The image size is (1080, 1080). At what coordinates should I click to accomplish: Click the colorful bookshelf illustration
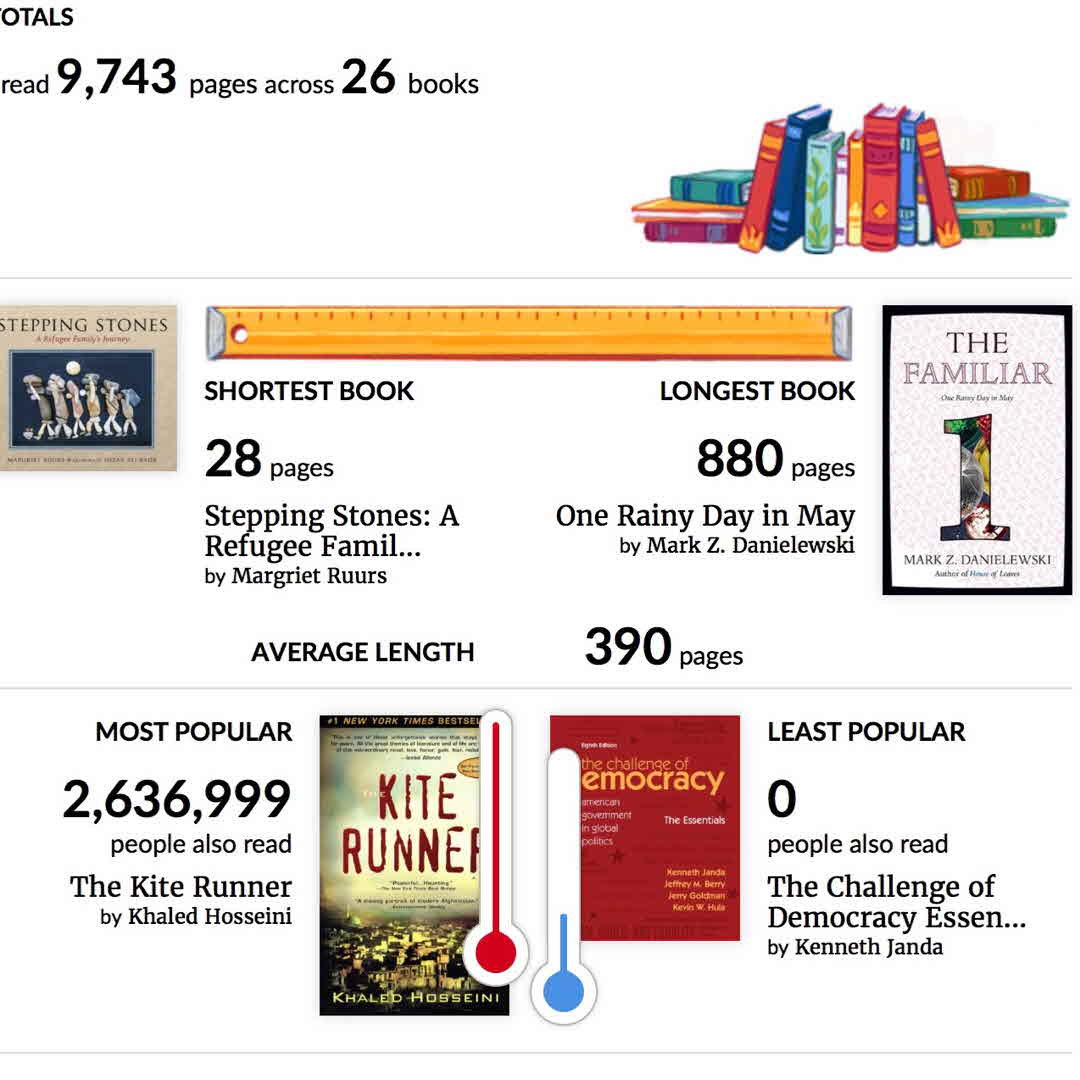click(850, 180)
